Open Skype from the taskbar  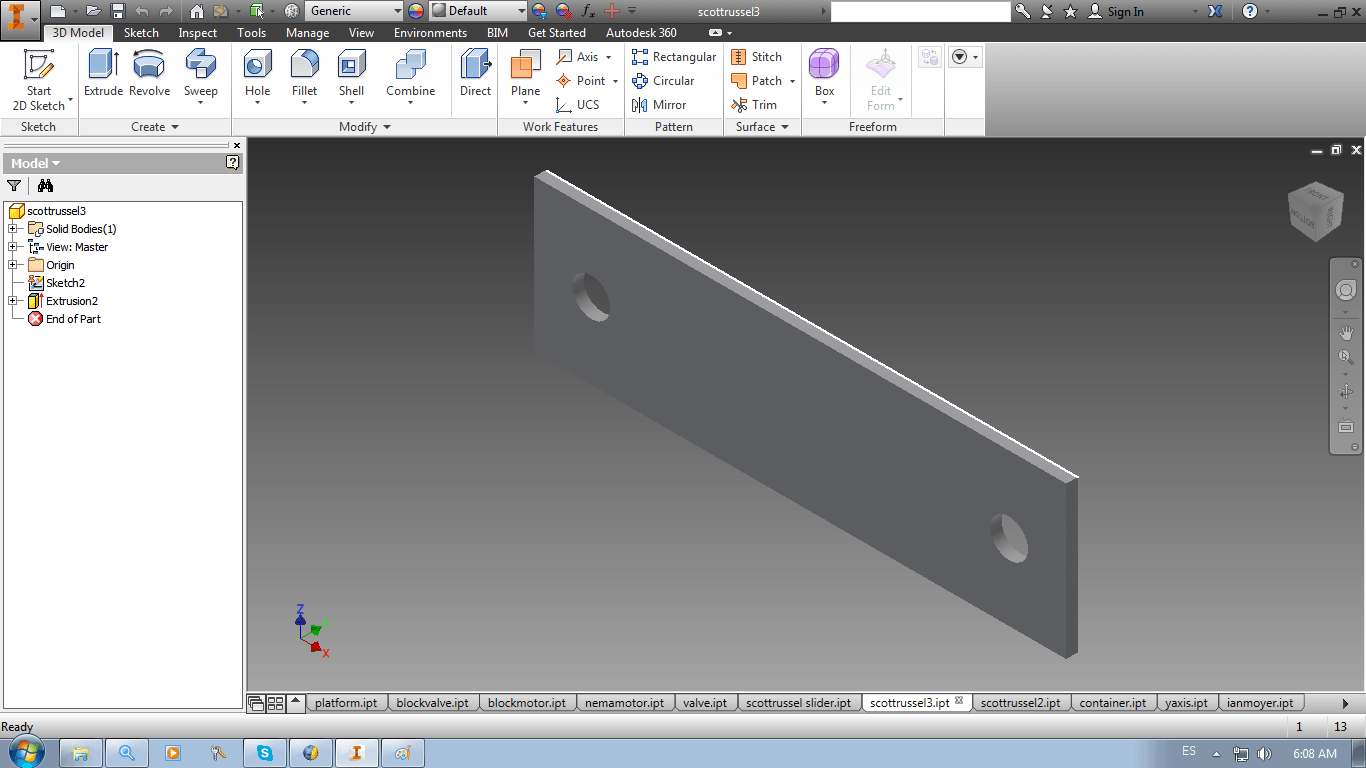(265, 753)
